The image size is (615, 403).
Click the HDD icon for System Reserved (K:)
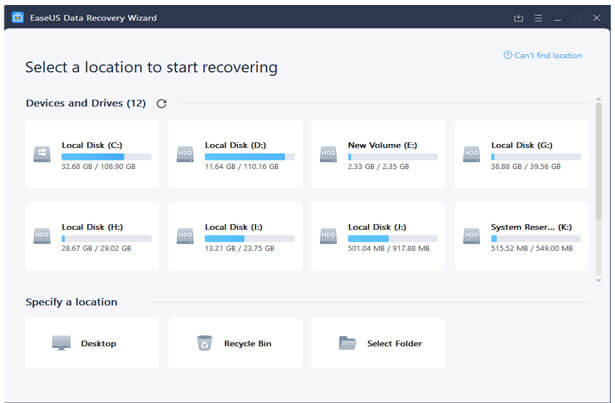click(471, 236)
